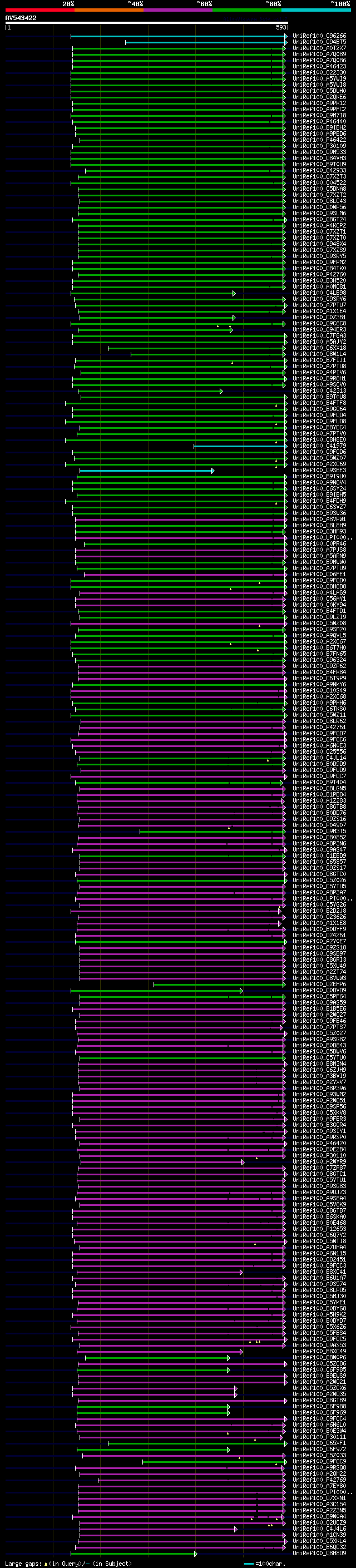This screenshot has height=1568, width=356.
Task: Select hit label UniRef100_P42761
Action: [319, 728]
